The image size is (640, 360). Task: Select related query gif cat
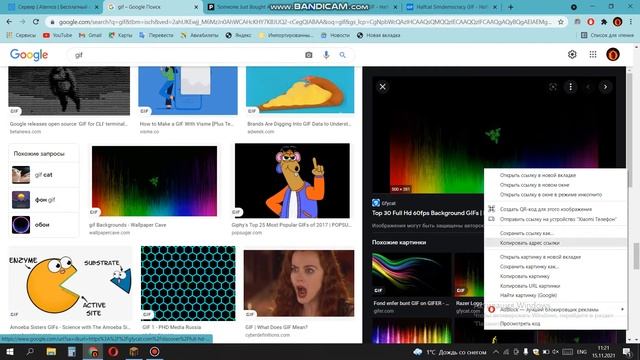[x=44, y=175]
